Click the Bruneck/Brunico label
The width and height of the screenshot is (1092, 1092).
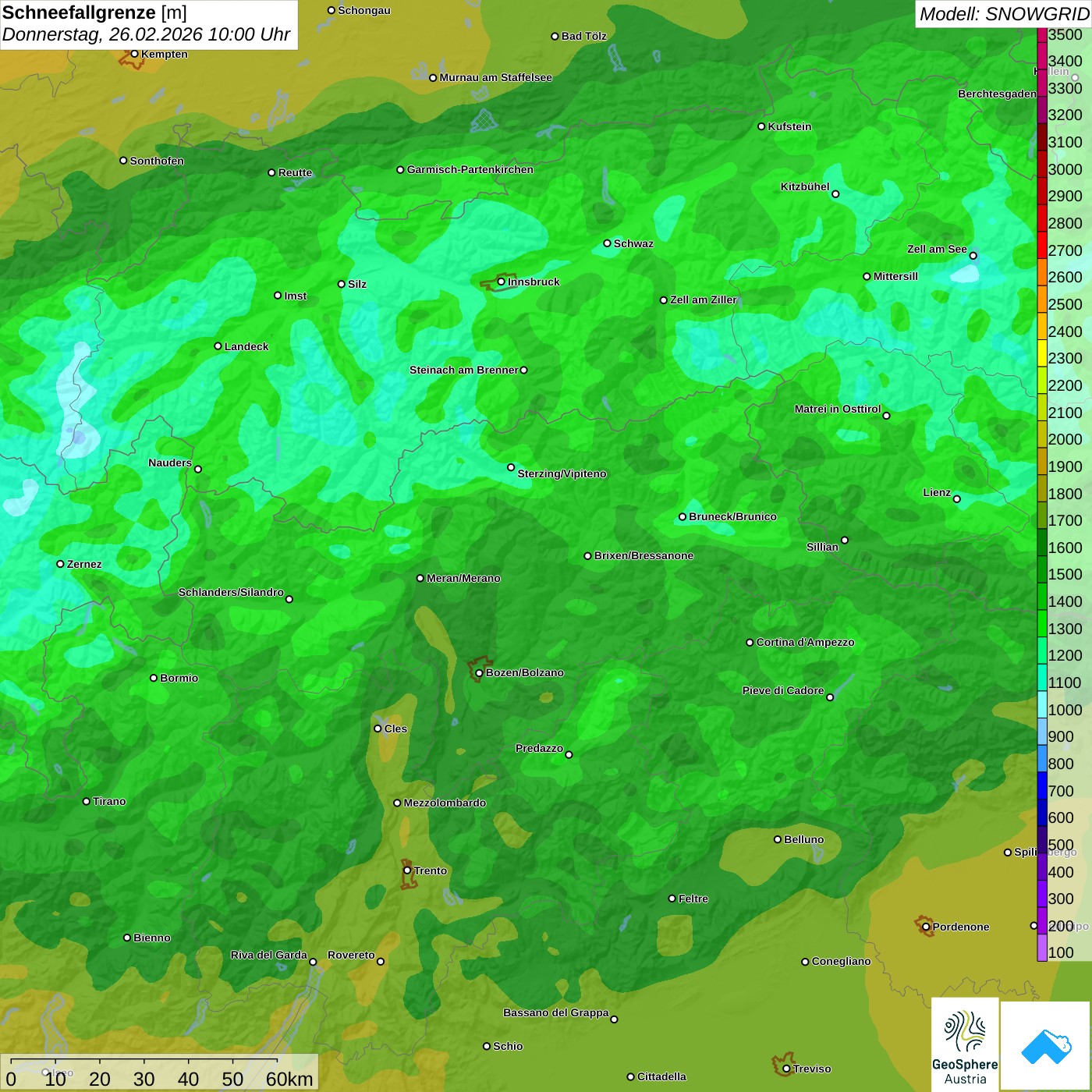tap(732, 516)
